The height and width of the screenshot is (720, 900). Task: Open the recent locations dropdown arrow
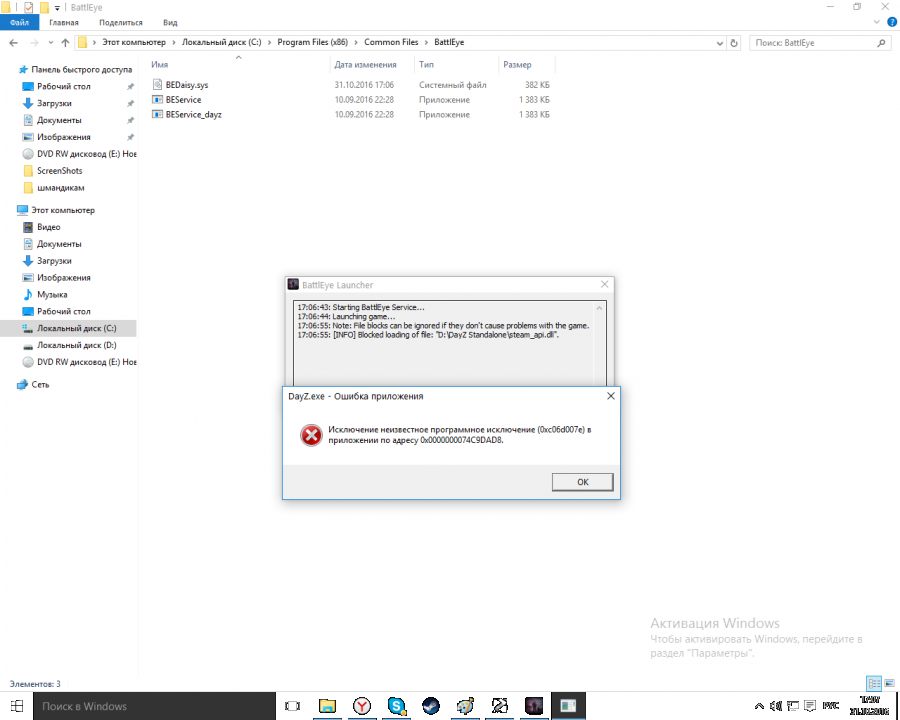[51, 42]
